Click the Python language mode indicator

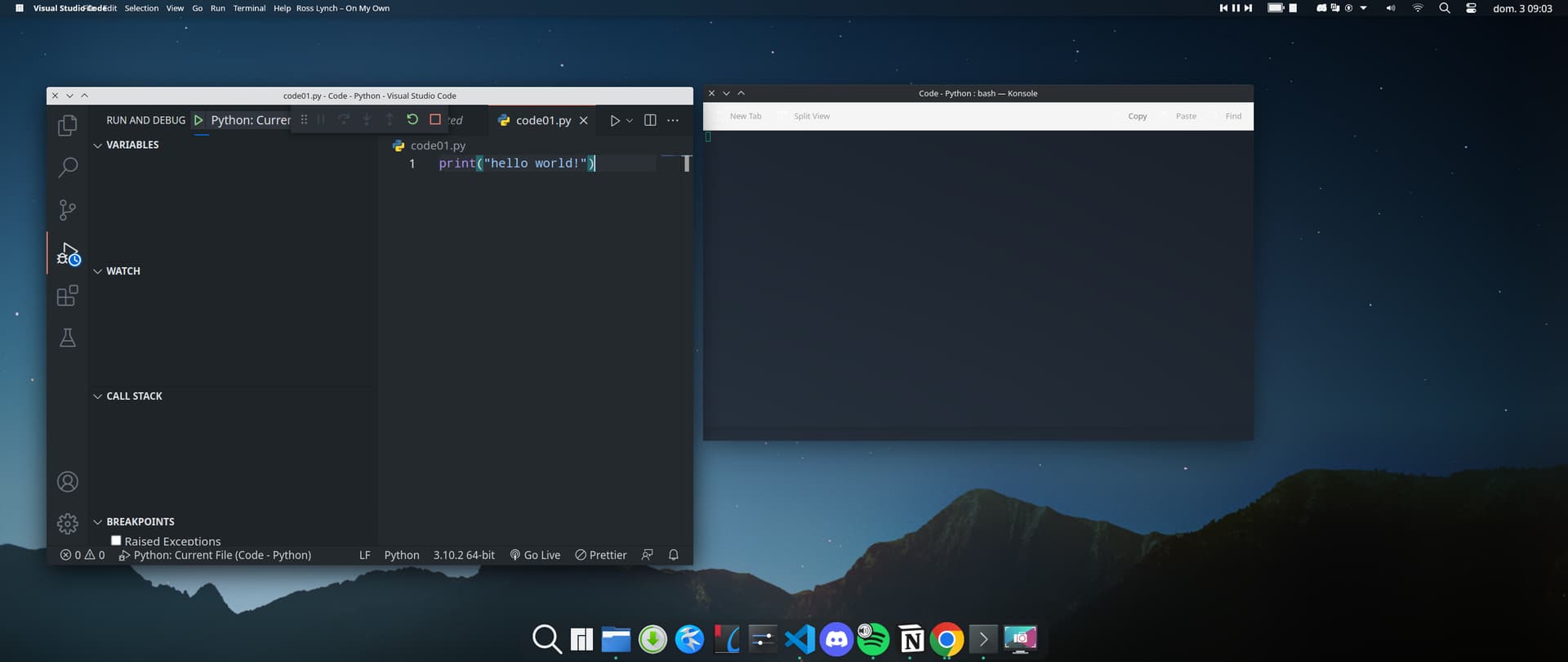[x=402, y=555]
